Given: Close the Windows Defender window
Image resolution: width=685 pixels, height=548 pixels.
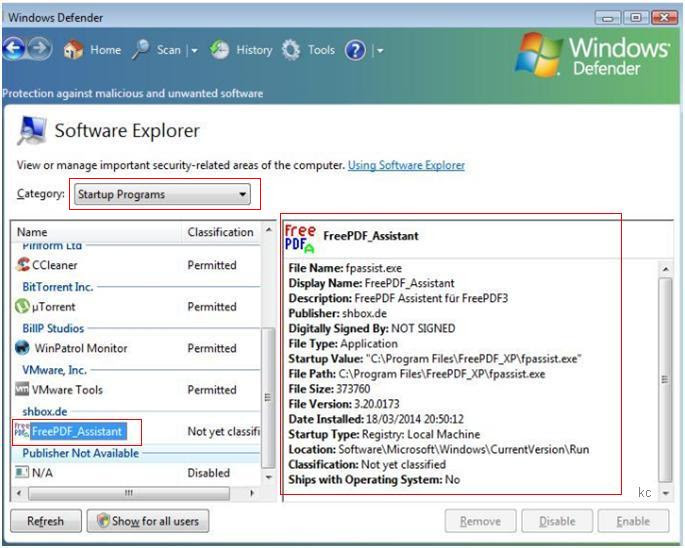Looking at the screenshot, I should [x=664, y=18].
